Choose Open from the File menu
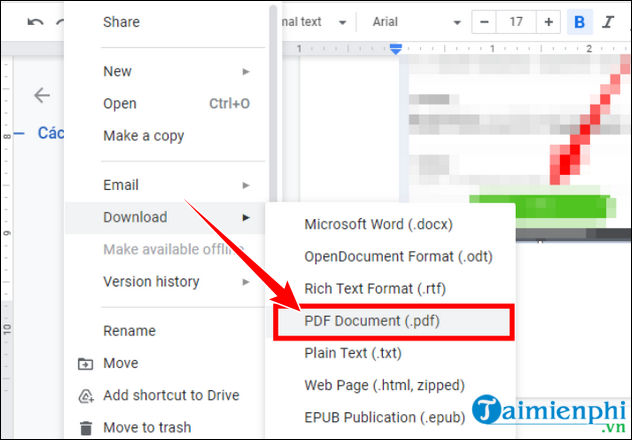 tap(165, 104)
